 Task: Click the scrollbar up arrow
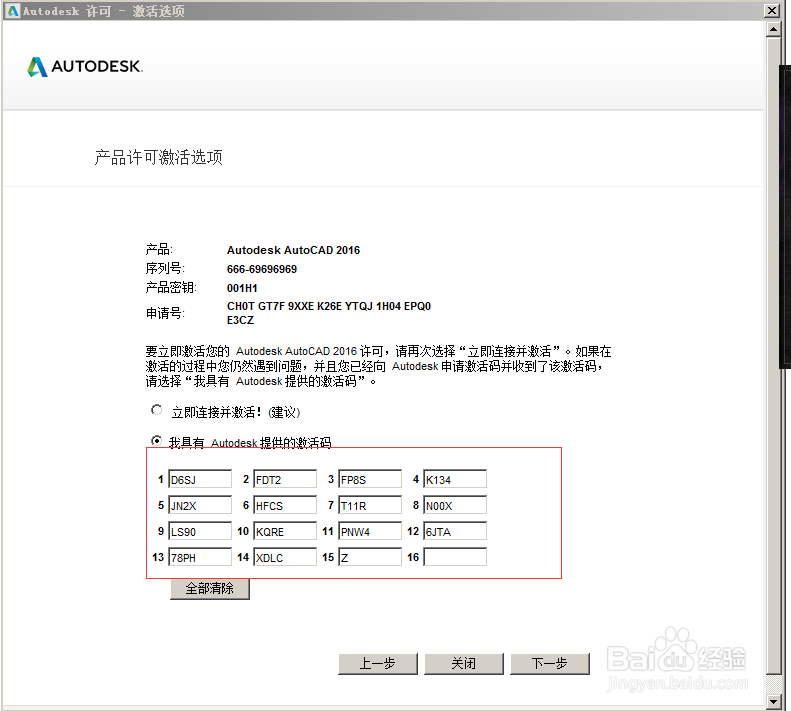tap(773, 29)
